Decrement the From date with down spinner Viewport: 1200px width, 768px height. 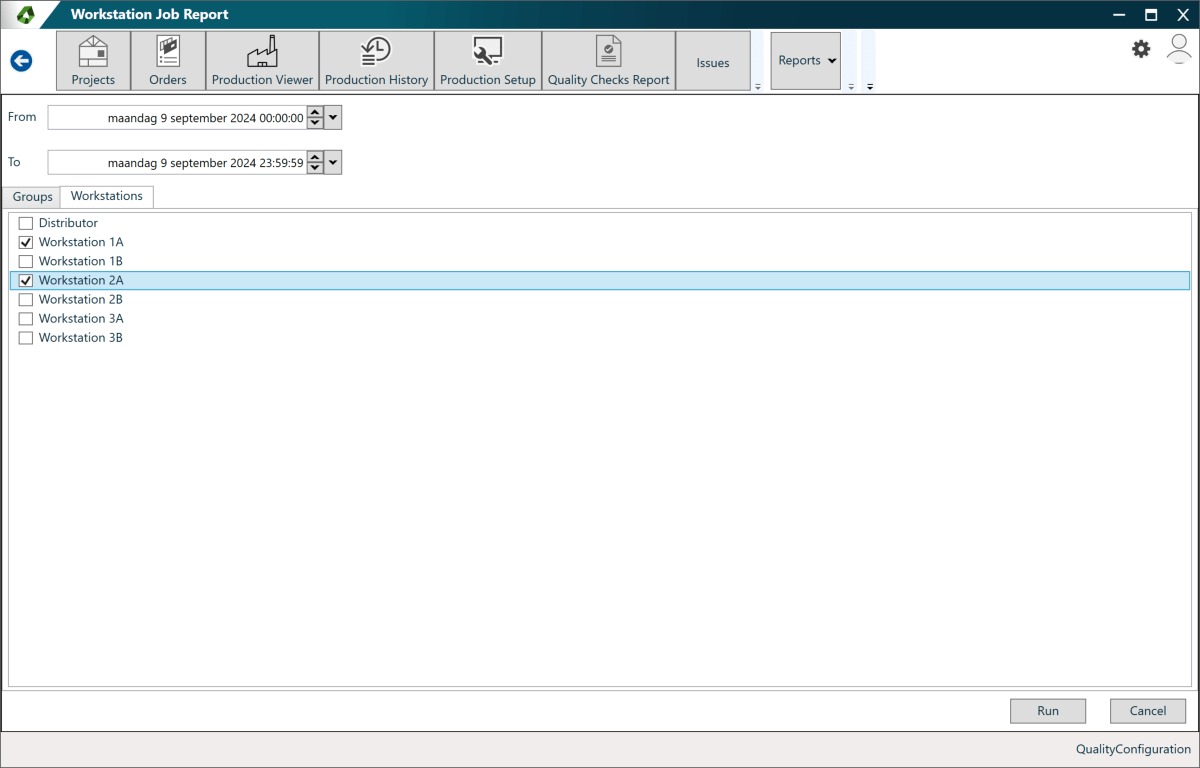(x=315, y=124)
